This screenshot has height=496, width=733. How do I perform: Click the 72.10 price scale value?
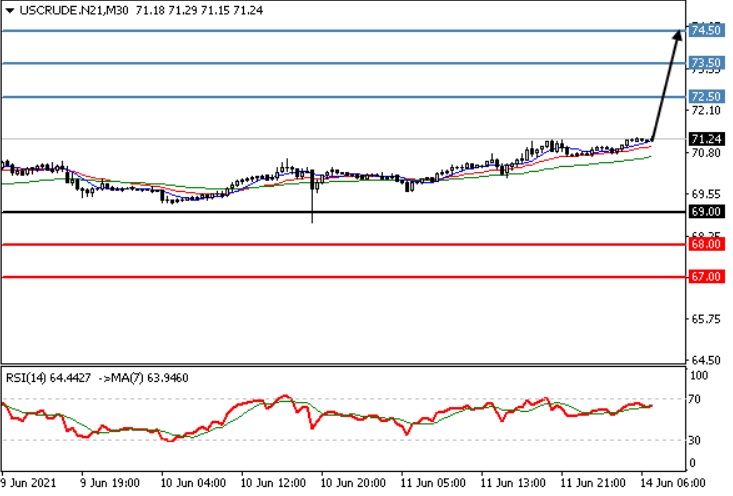point(706,110)
